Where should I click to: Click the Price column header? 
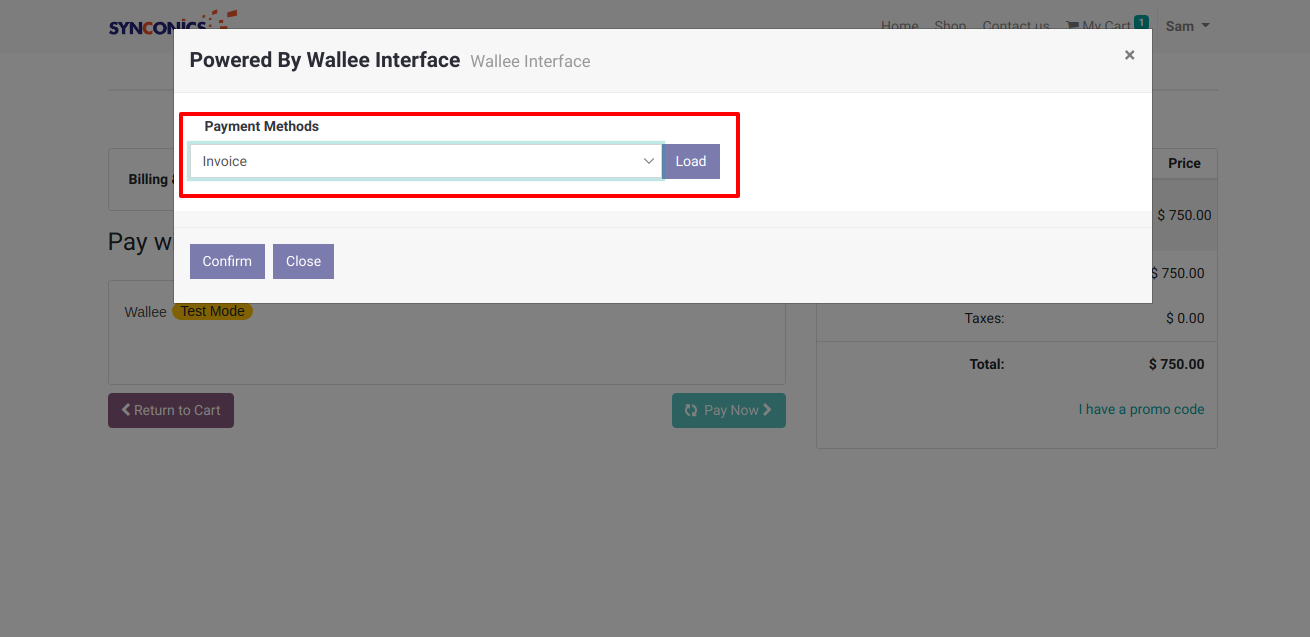[x=1184, y=163]
